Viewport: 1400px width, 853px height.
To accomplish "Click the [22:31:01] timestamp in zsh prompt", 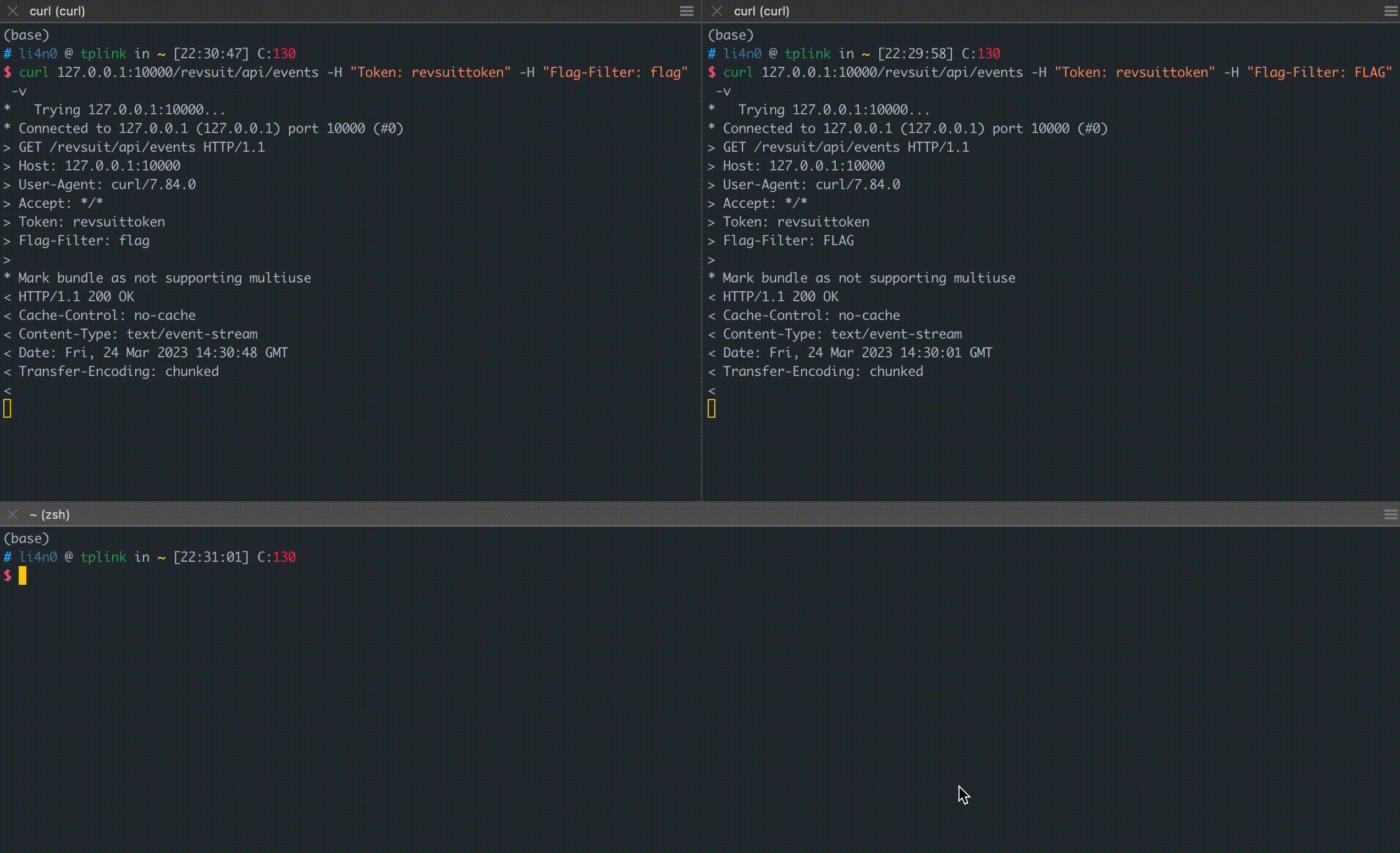I will pos(211,557).
